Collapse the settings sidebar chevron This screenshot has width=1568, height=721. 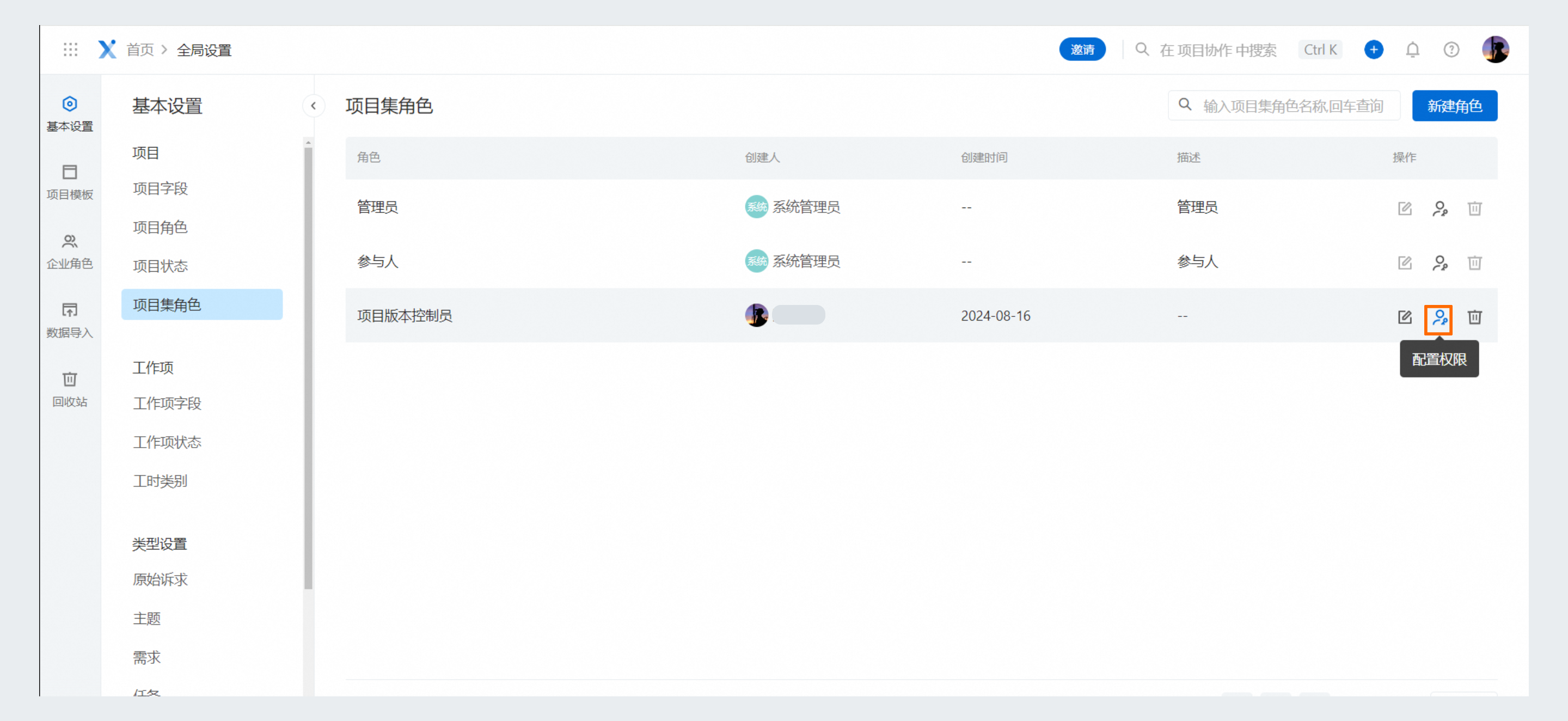pyautogui.click(x=314, y=106)
